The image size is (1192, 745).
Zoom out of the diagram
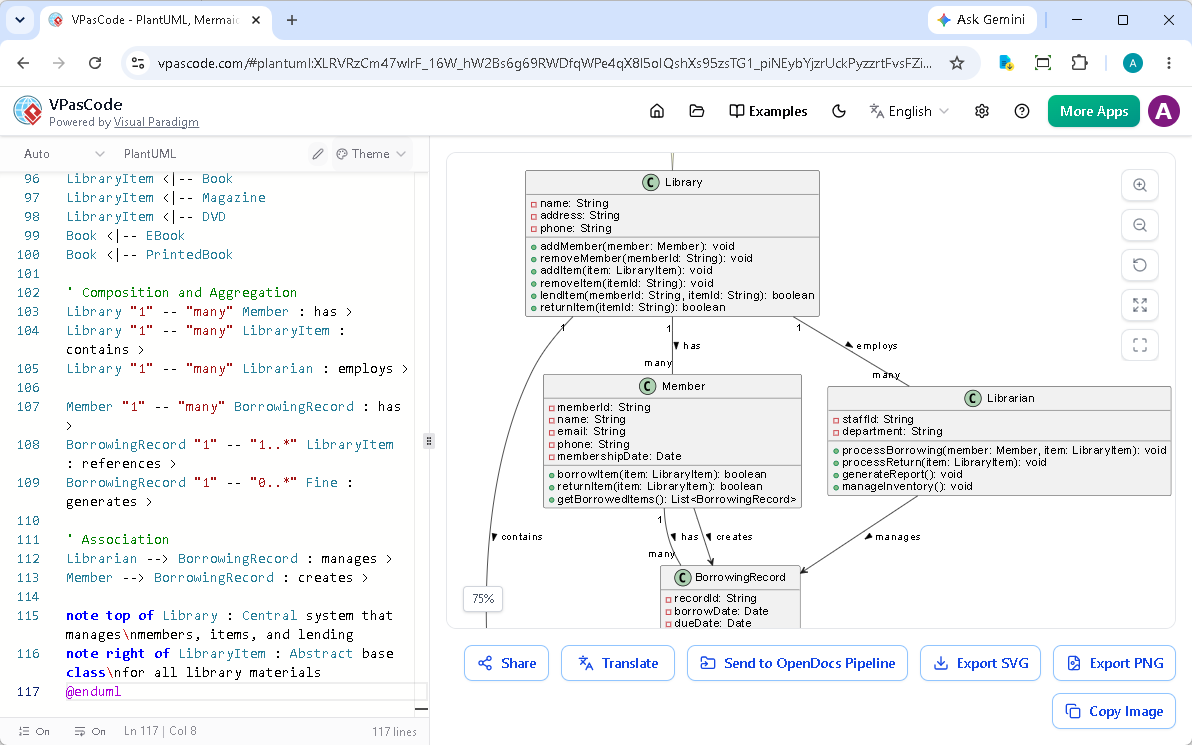click(1140, 225)
